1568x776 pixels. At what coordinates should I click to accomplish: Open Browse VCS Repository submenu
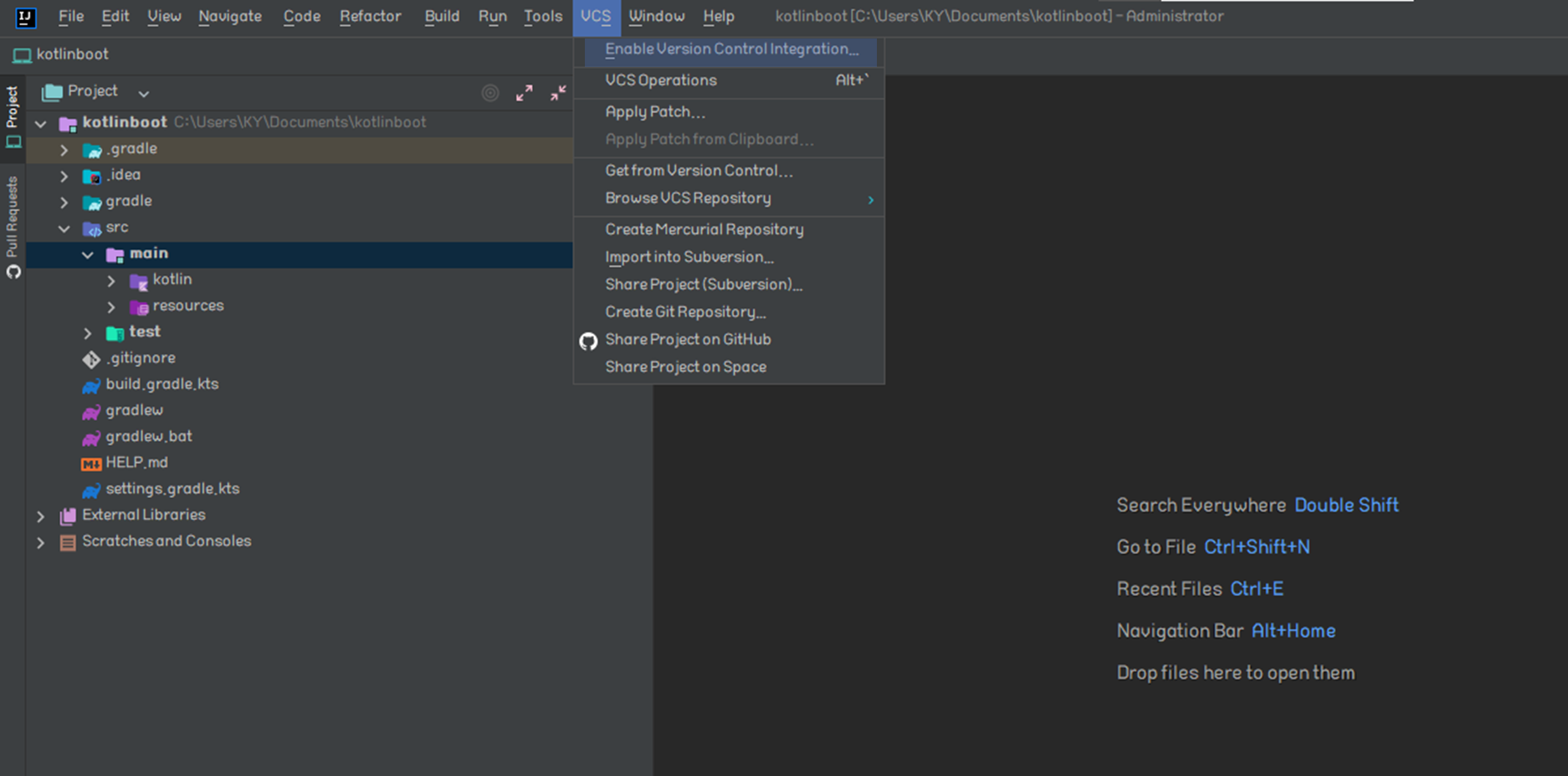tap(729, 198)
